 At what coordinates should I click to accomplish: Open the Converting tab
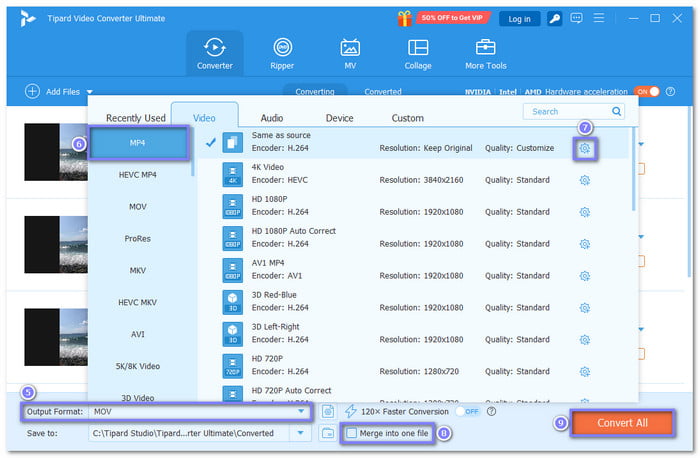315,91
